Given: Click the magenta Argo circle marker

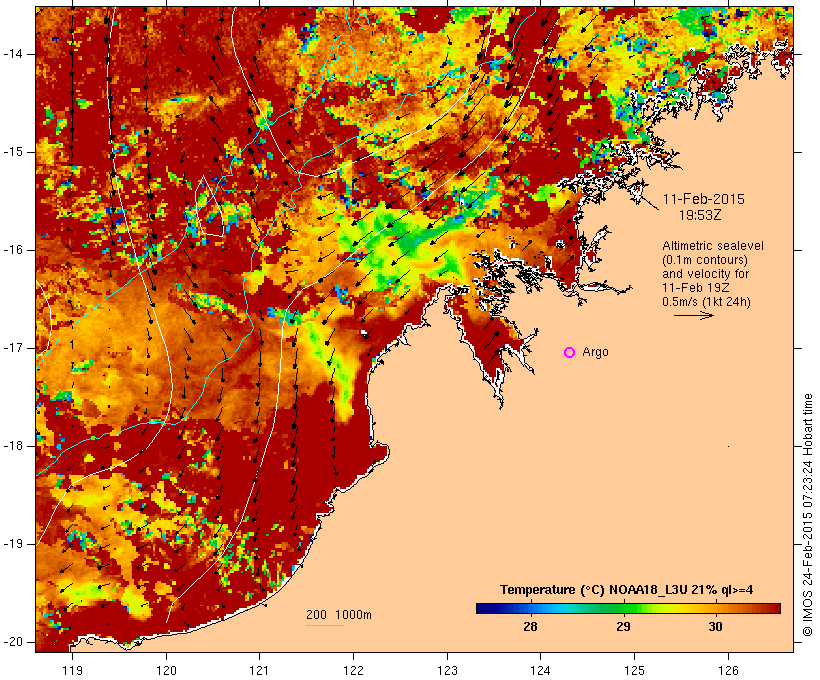Looking at the screenshot, I should coord(570,353).
